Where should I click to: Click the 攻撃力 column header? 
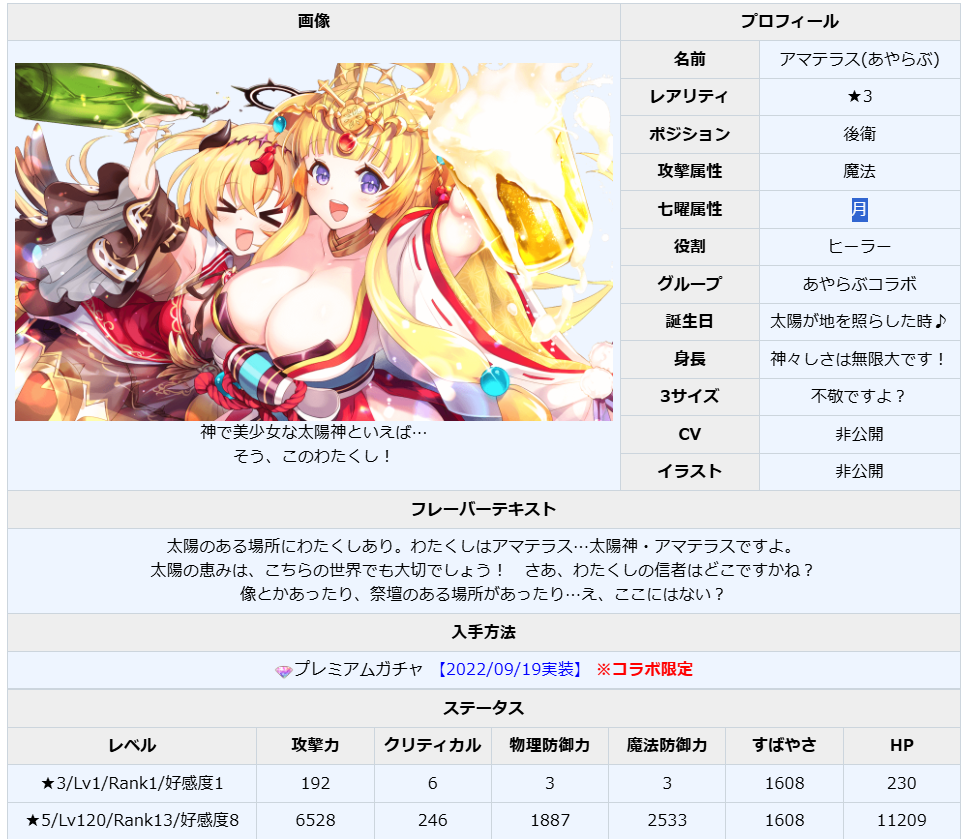315,746
